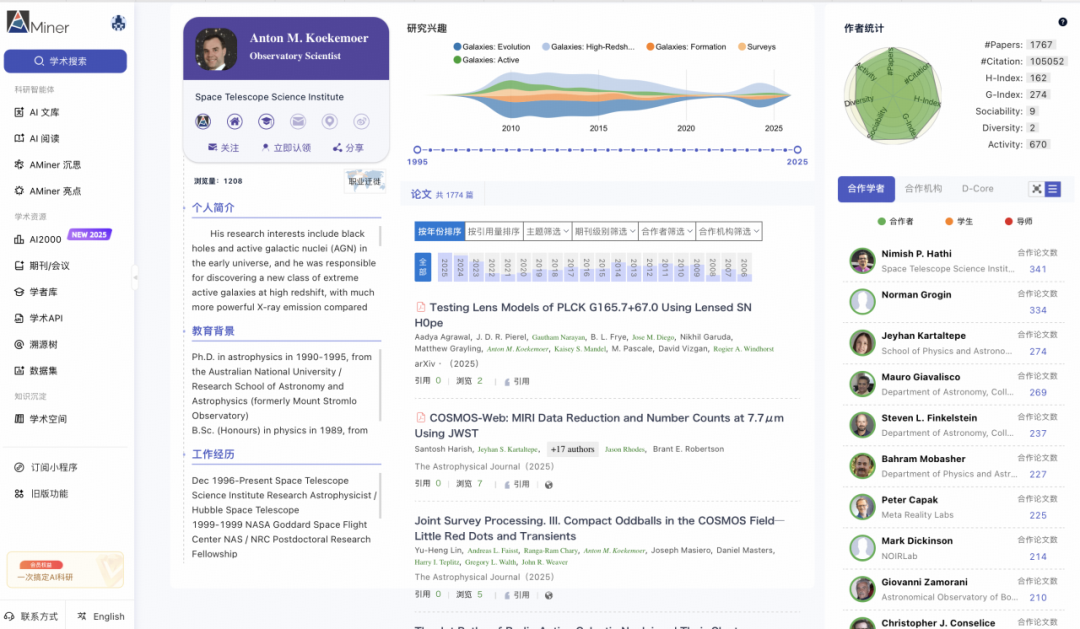The width and height of the screenshot is (1080, 629).
Task: Open AMiner 沉思 in the sidebar
Action: click(48, 165)
